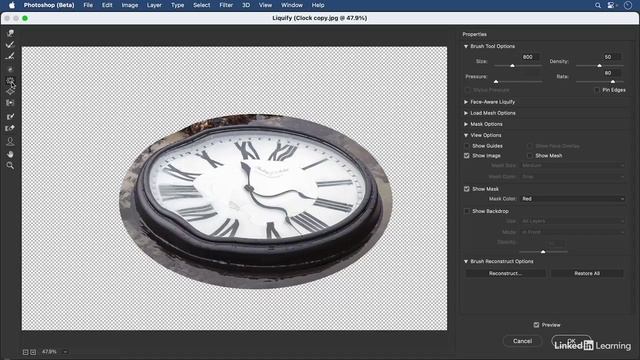
Task: Click the Stylus Pressure checkbox
Action: [467, 90]
